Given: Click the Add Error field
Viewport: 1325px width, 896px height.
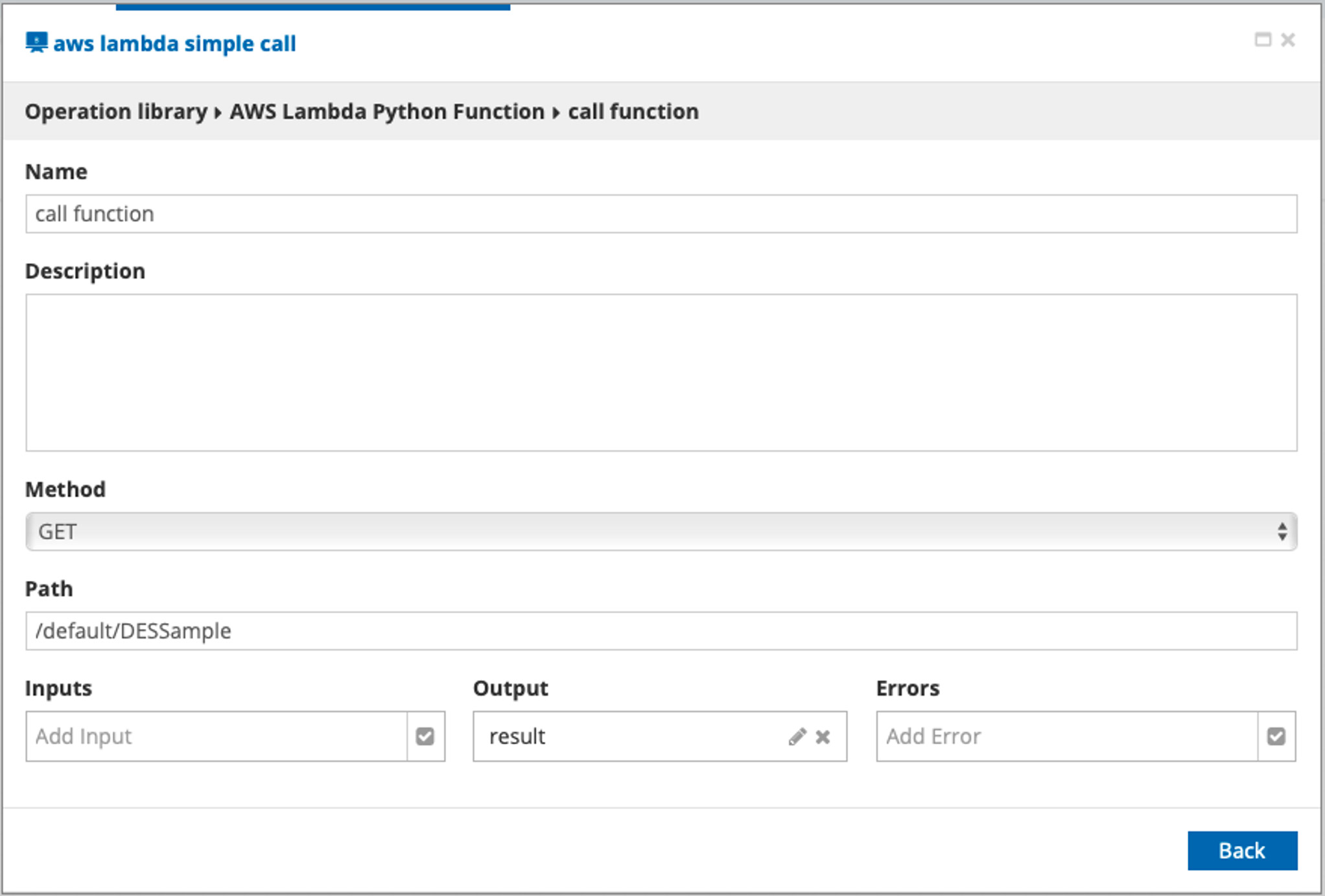Looking at the screenshot, I should [1066, 737].
